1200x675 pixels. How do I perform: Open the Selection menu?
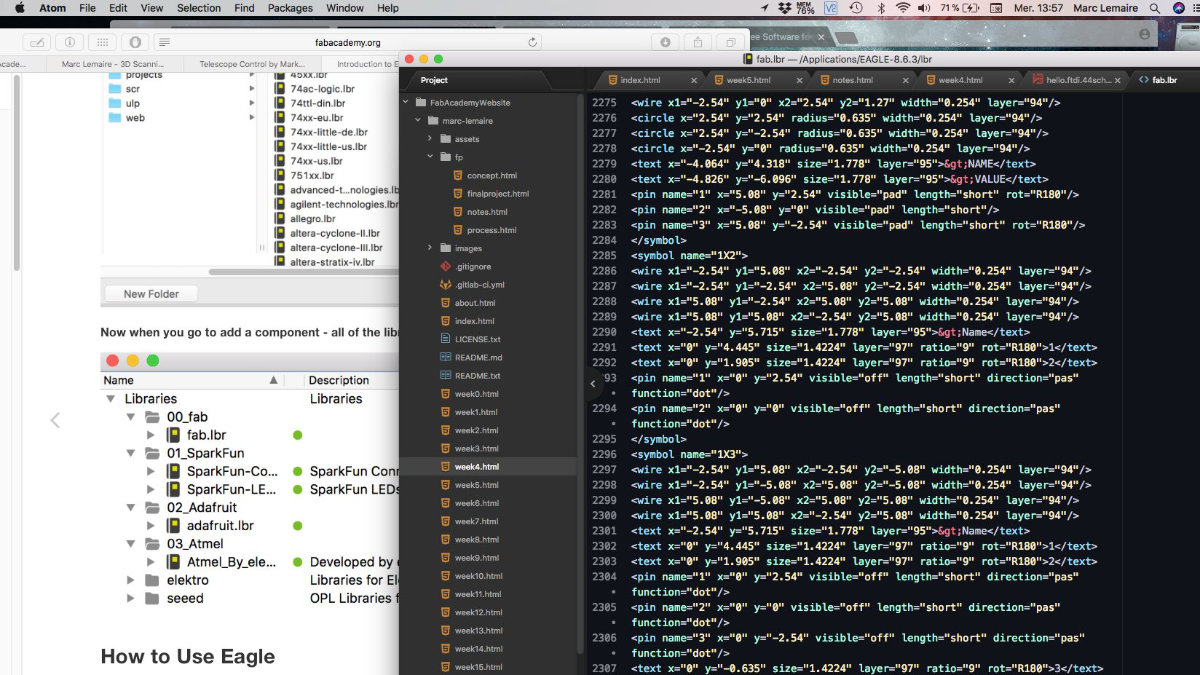[199, 8]
